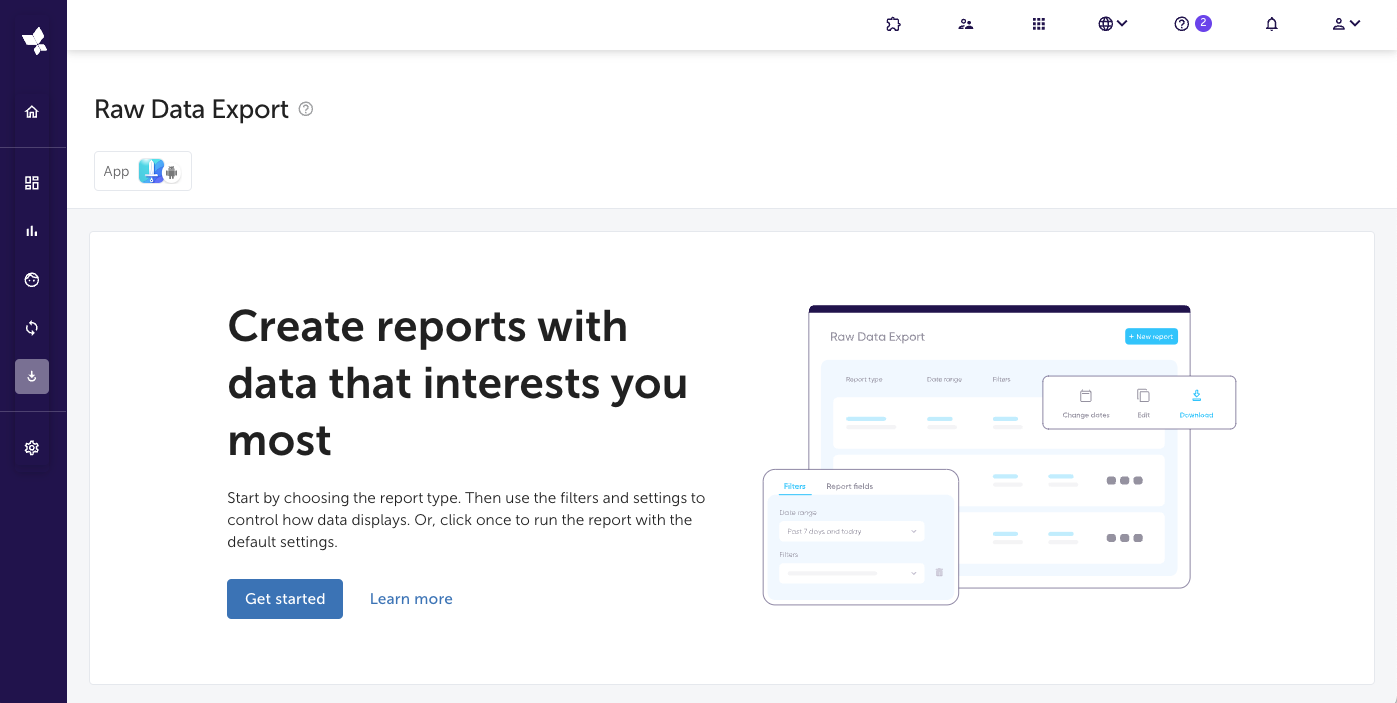This screenshot has height=703, width=1397.
Task: Select the highlighted download export sidebar icon
Action: [32, 376]
